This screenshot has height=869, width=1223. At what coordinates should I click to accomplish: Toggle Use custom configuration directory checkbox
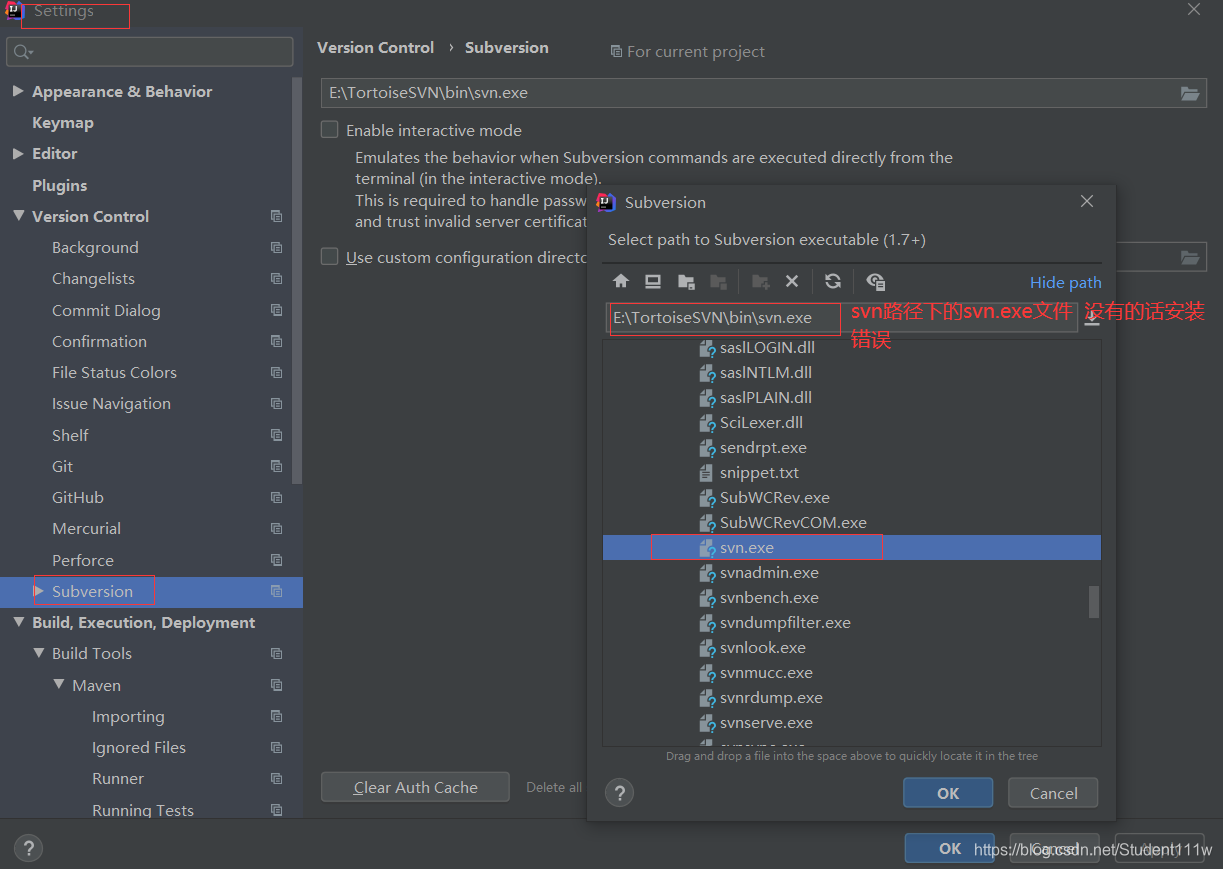(x=329, y=257)
